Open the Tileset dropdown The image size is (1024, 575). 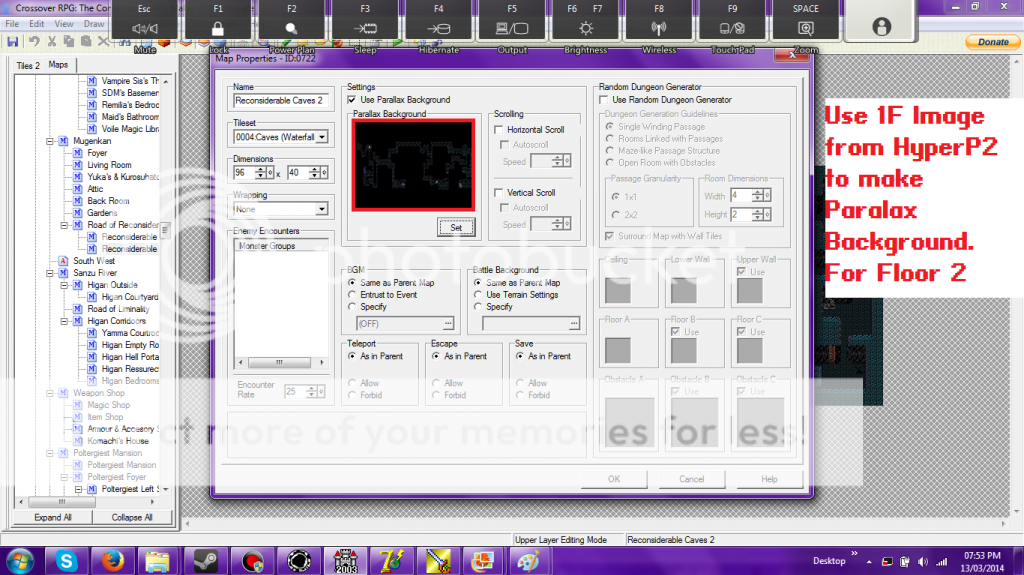(x=321, y=137)
